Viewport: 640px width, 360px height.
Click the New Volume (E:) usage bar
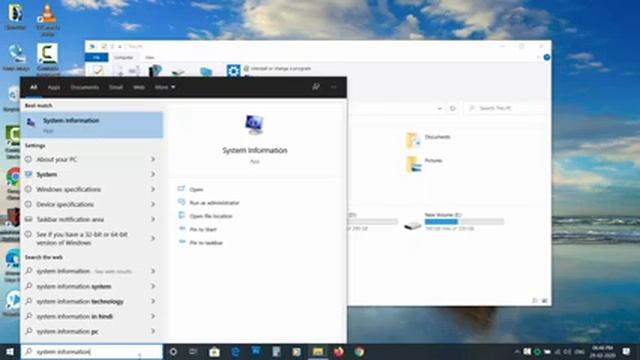pos(464,222)
